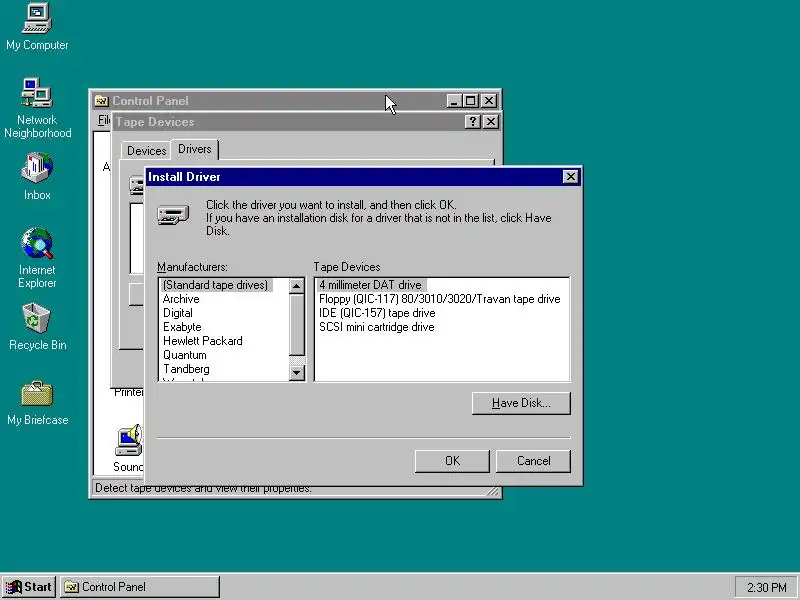Select Digital in Manufacturers list
Screen dimensions: 800x600
click(x=178, y=313)
